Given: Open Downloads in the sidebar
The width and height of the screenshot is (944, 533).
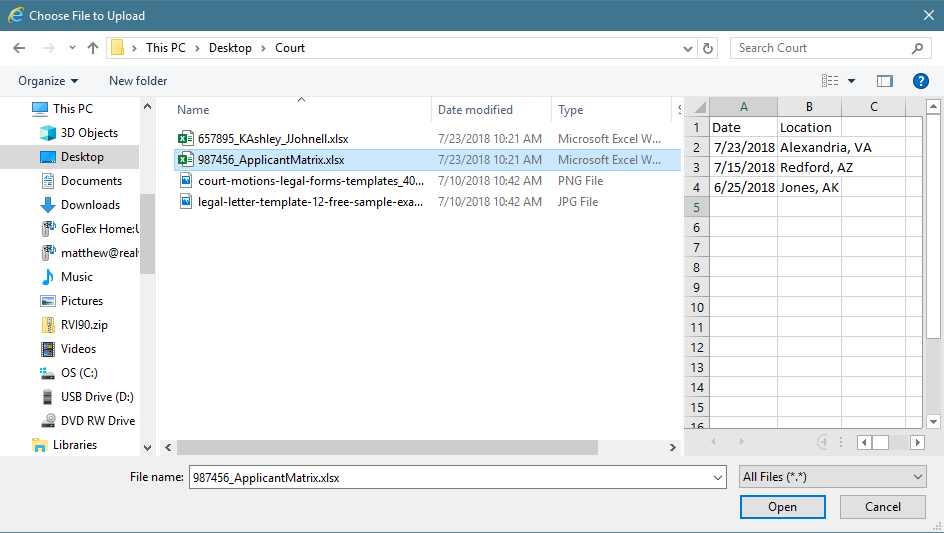Looking at the screenshot, I should pyautogui.click(x=90, y=205).
